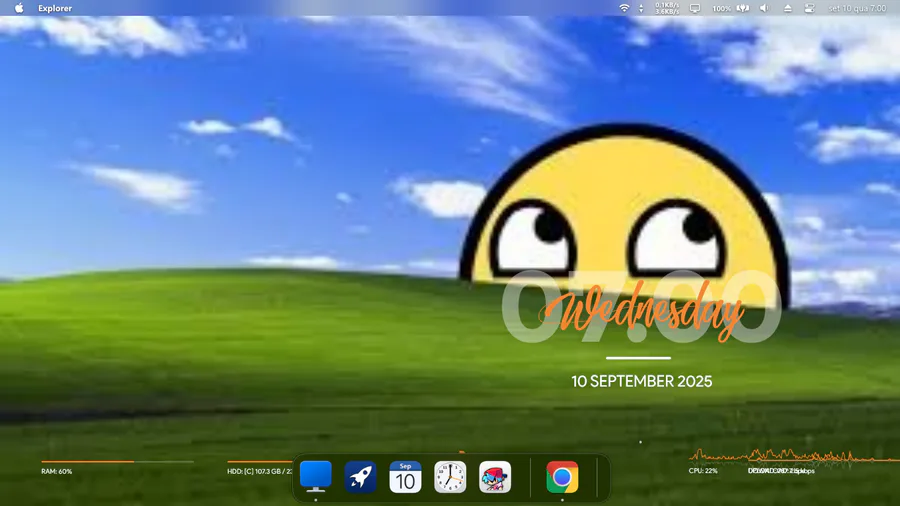Click the CPU: 22% label
Viewport: 900px width, 506px height.
[703, 470]
